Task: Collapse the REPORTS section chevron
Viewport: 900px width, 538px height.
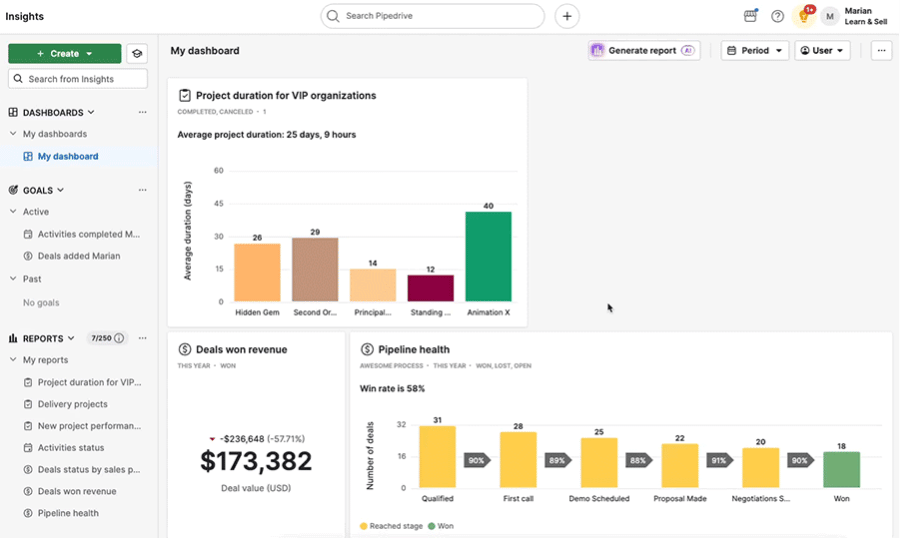Action: pyautogui.click(x=71, y=338)
